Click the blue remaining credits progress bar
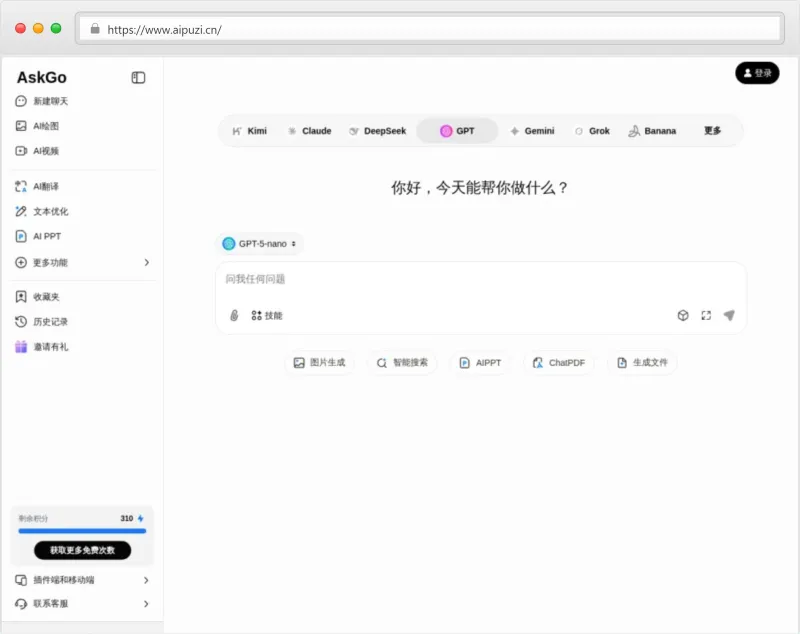This screenshot has height=634, width=800. click(x=82, y=531)
